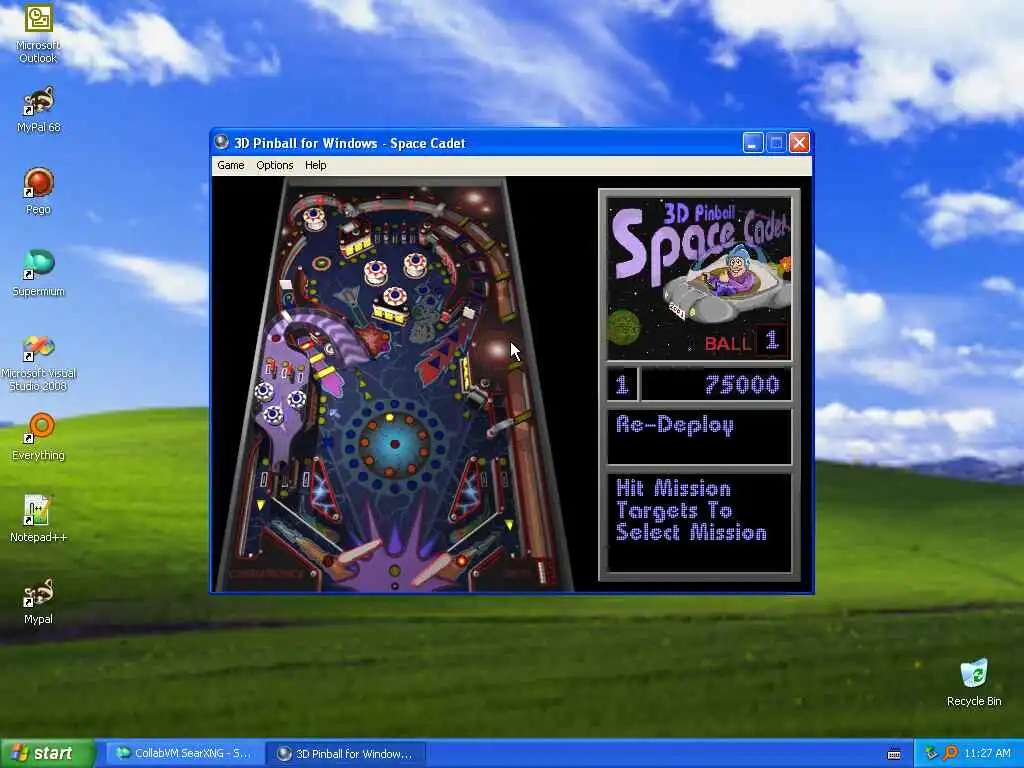Image resolution: width=1024 pixels, height=768 pixels.
Task: Click the Space Cadet logo artwork
Action: pos(699,278)
